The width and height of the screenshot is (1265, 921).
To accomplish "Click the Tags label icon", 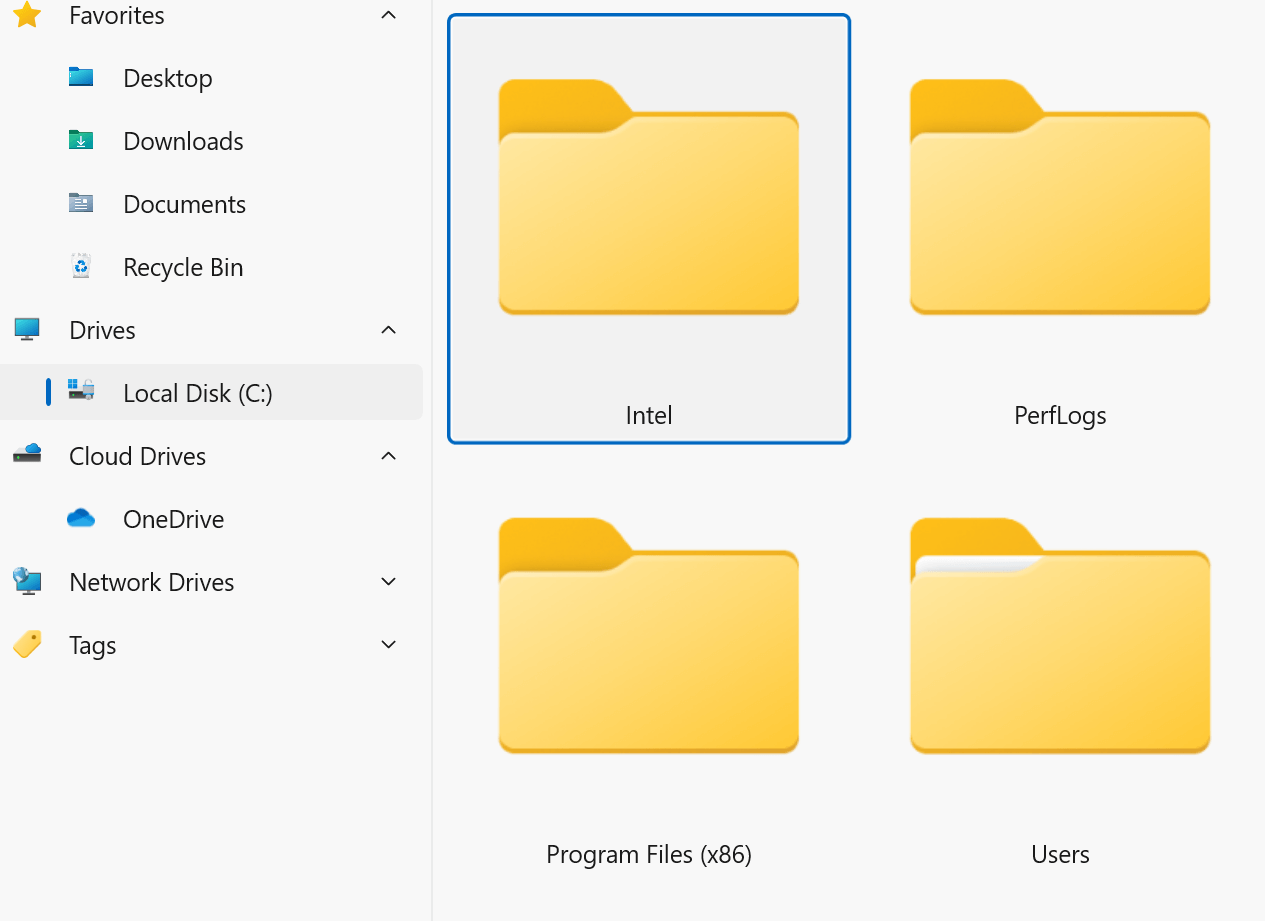I will (26, 644).
